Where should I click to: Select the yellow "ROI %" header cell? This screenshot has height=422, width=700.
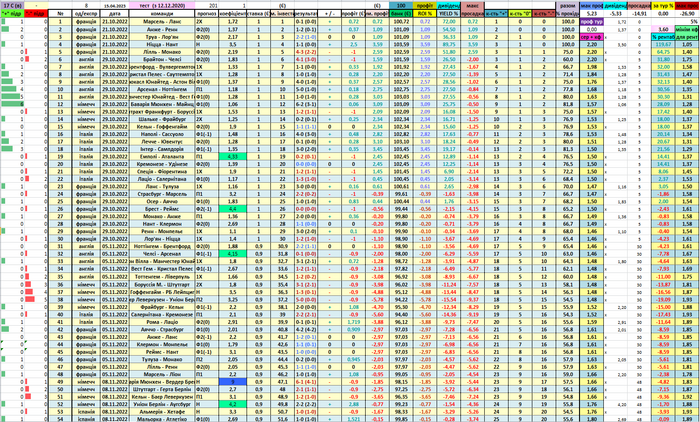click(425, 14)
